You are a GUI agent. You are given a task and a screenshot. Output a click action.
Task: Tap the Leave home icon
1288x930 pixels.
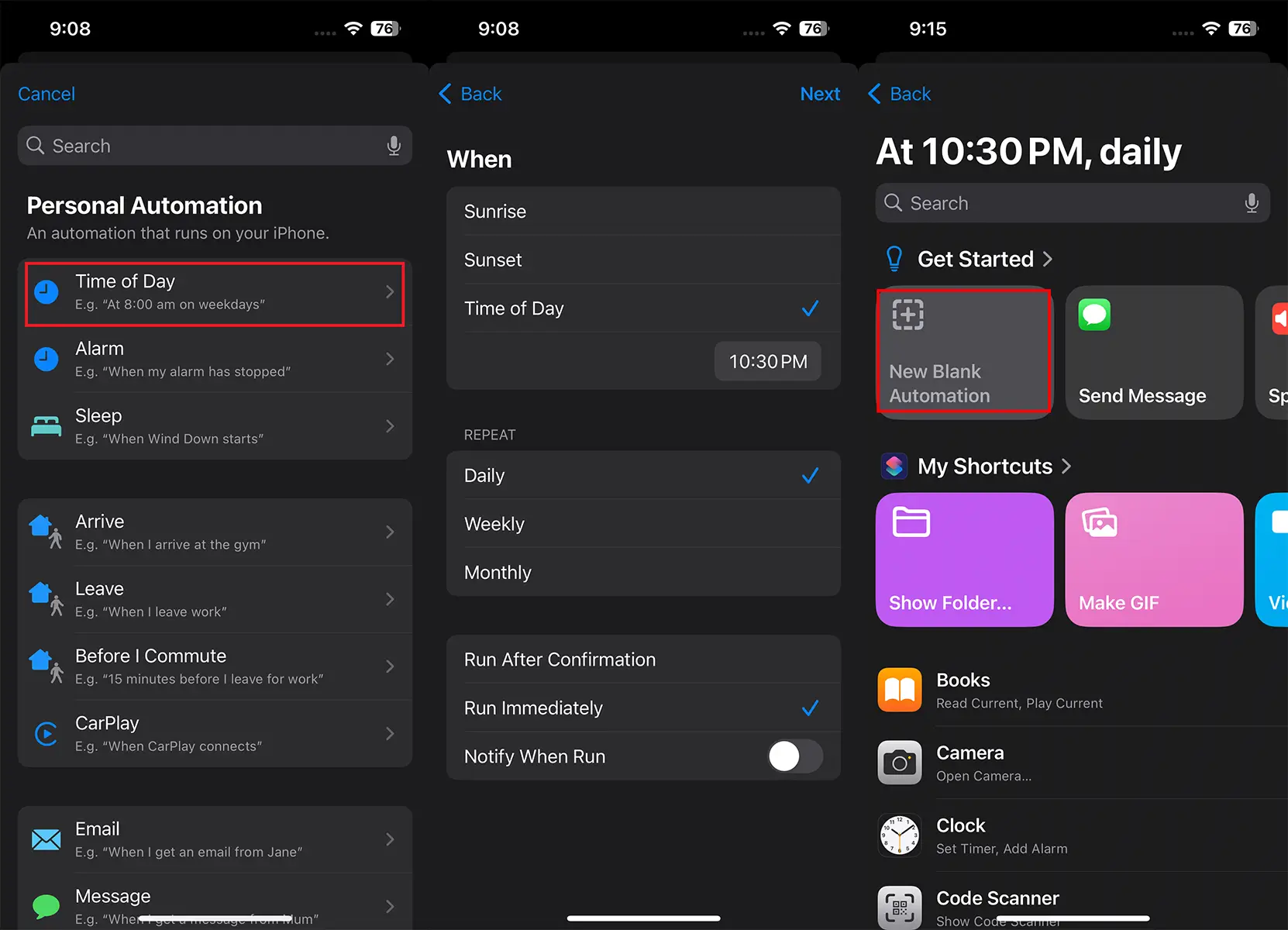pos(46,599)
